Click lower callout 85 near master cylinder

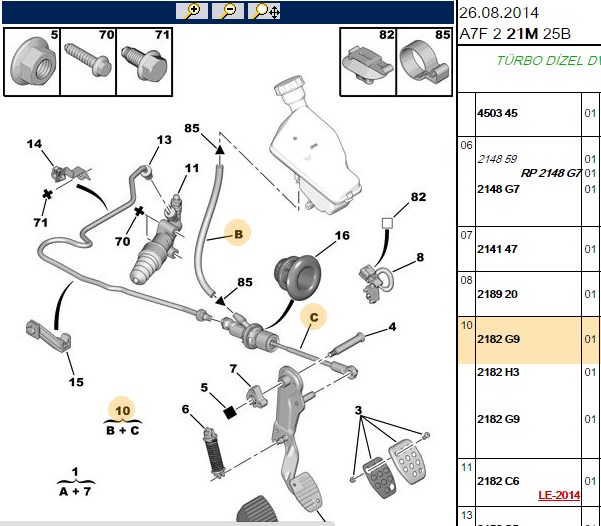pos(245,282)
